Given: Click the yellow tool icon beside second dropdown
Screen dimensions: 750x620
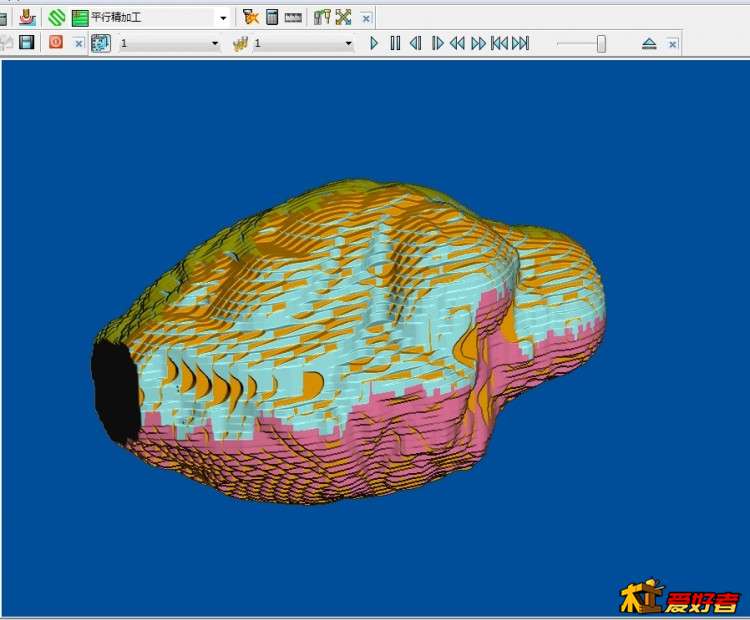Looking at the screenshot, I should coord(240,44).
